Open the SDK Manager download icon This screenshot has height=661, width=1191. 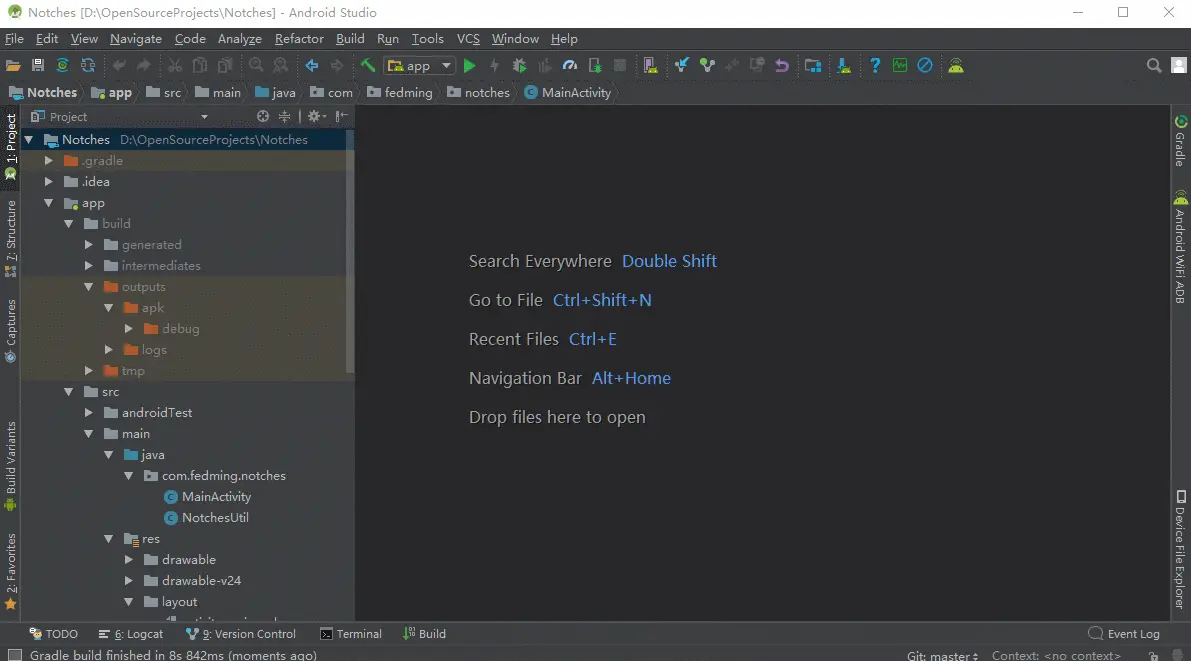(844, 66)
